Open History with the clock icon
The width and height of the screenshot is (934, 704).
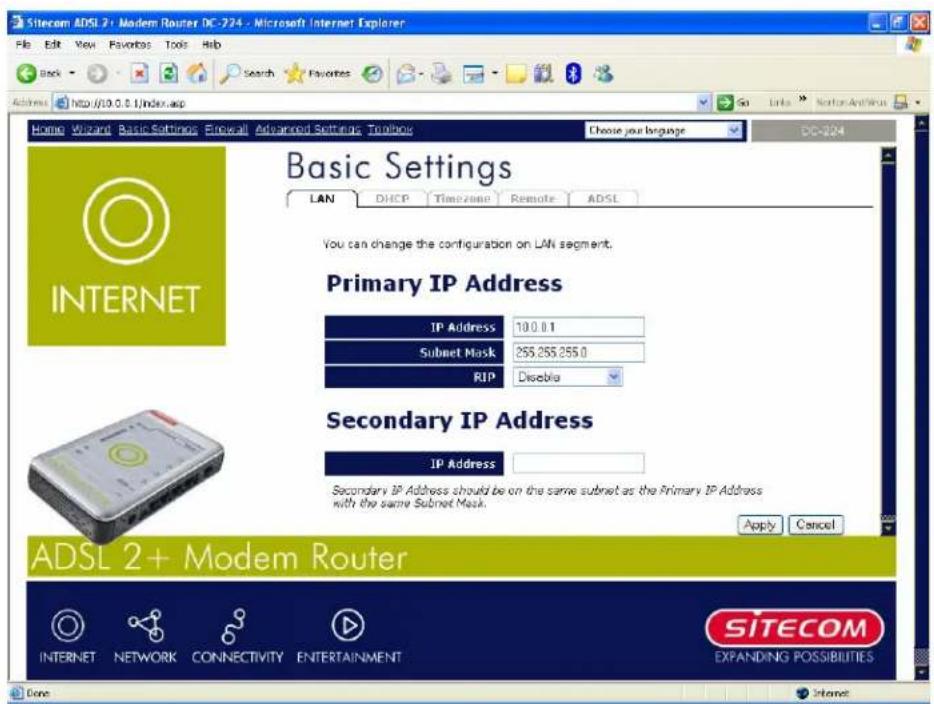pyautogui.click(x=373, y=74)
